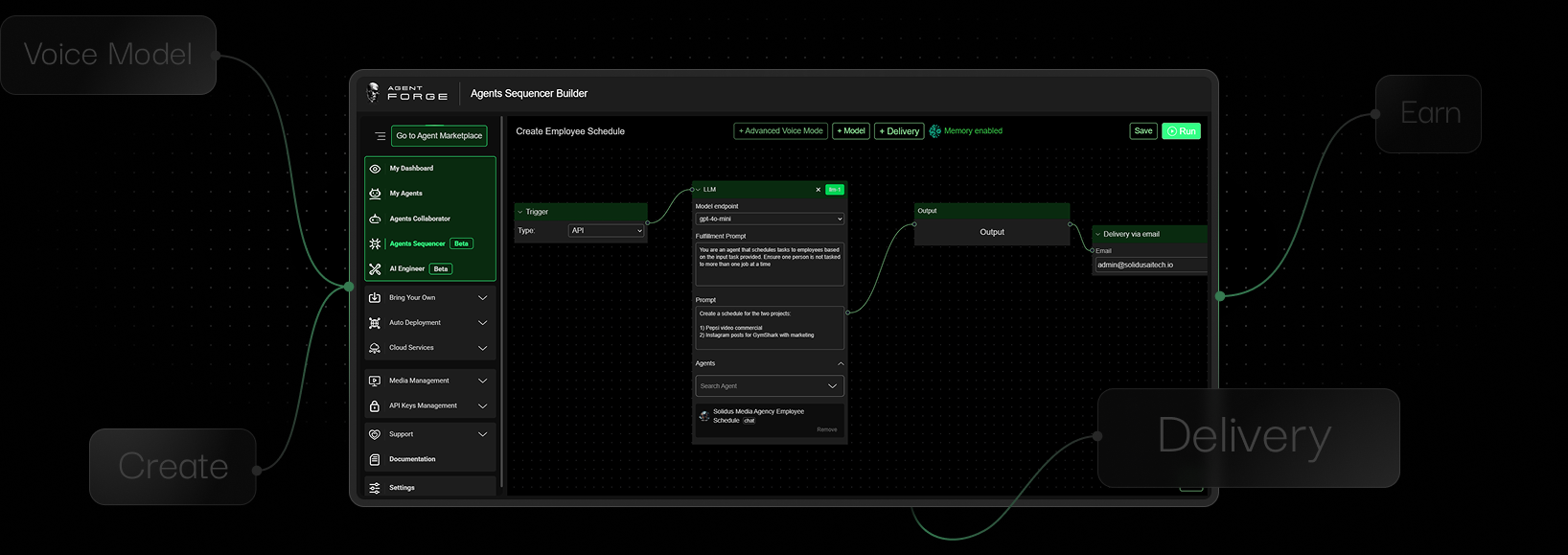This screenshot has height=555, width=1568.
Task: Click the Beta badge beside AI Engineer
Action: click(x=441, y=269)
